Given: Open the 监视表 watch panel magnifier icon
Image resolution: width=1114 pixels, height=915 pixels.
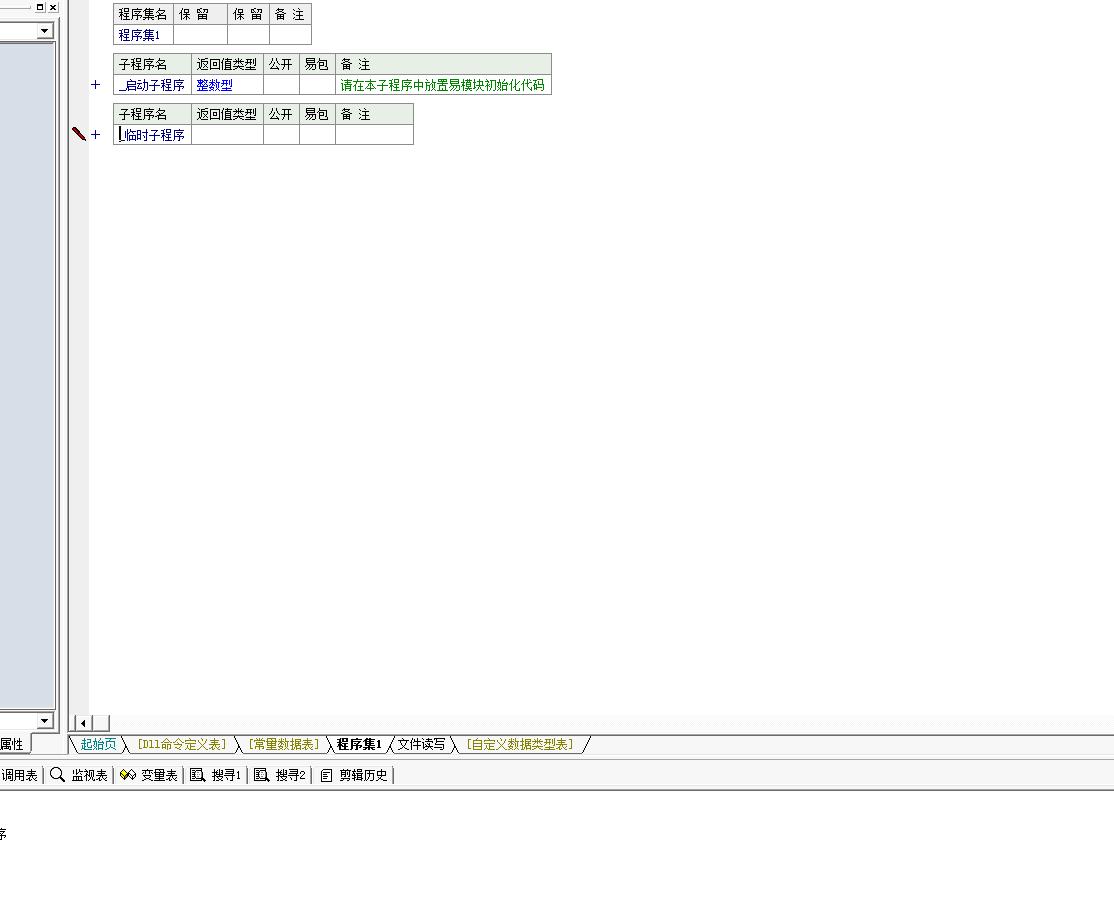Looking at the screenshot, I should (x=58, y=775).
